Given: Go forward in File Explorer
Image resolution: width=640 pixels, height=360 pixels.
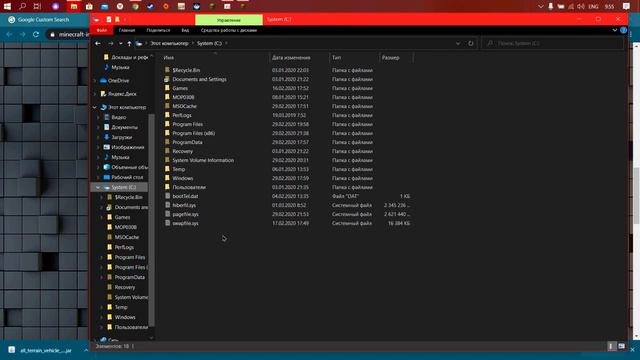Looking at the screenshot, I should (x=111, y=43).
